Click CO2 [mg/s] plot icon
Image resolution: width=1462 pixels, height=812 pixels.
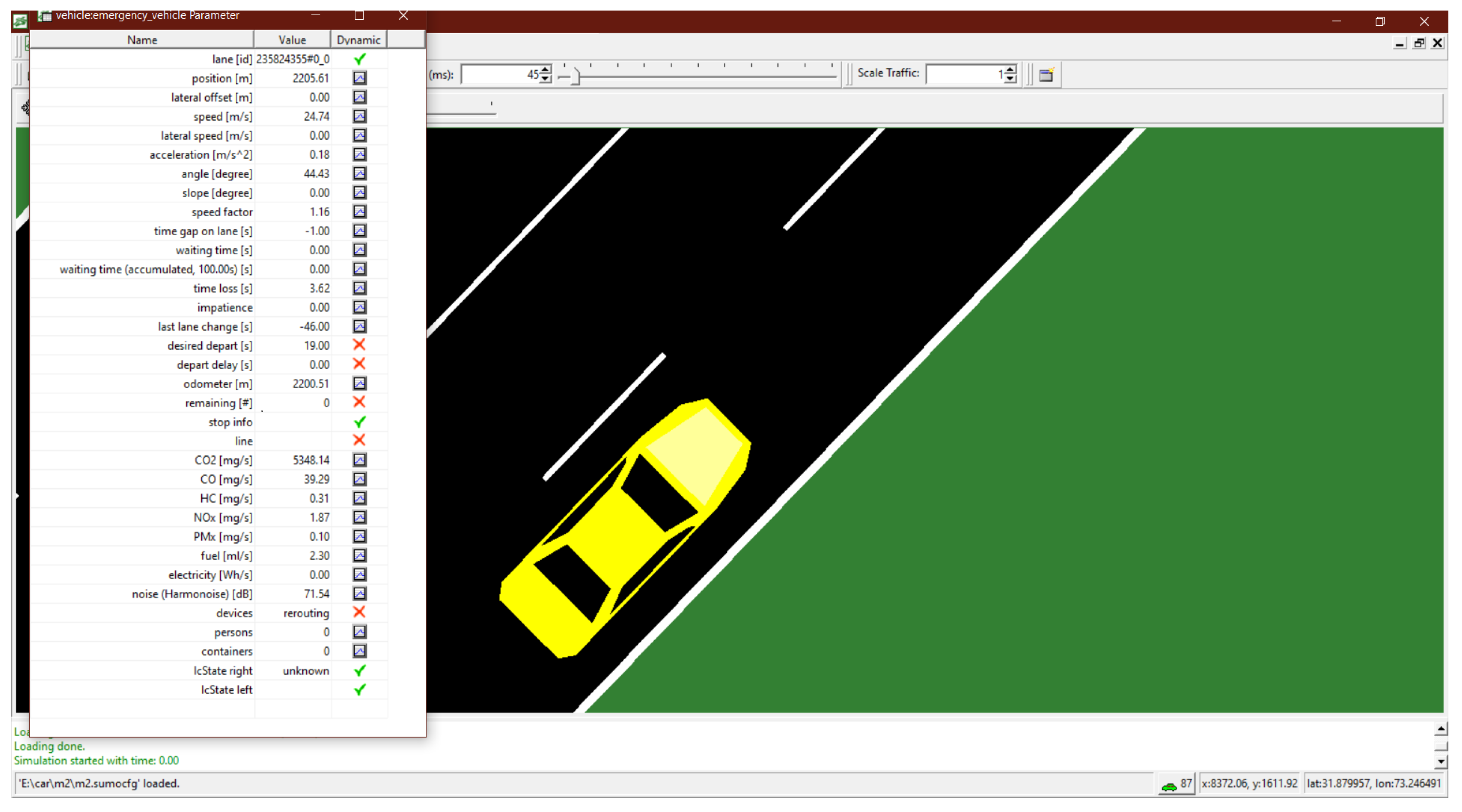[359, 460]
